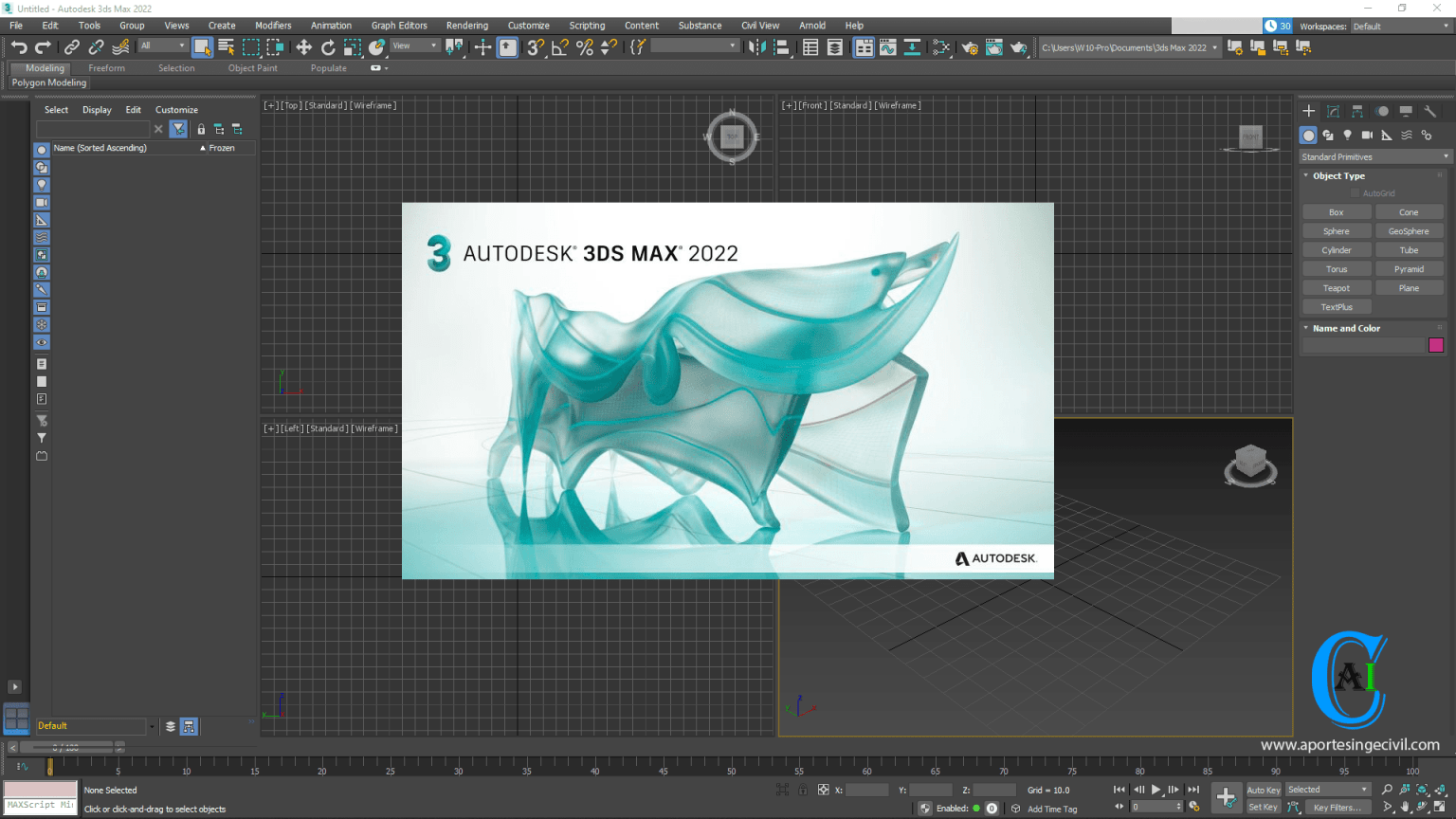Open the Standard Primitives category dropdown
Screen dimensions: 1456x819
pyautogui.click(x=1375, y=157)
